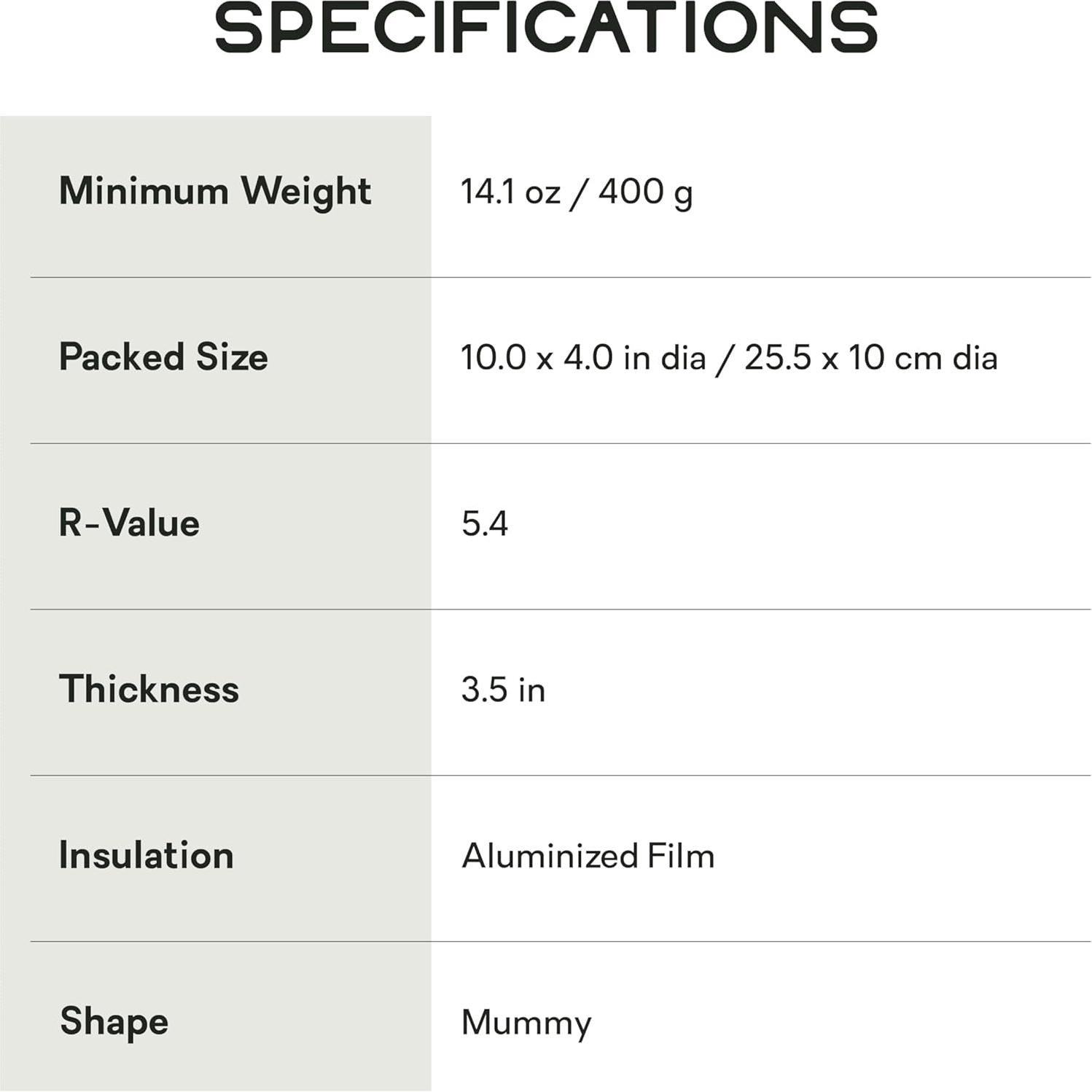Click the word 'Film' in Insulation row
Screen dimensions: 1092x1092
tap(682, 857)
